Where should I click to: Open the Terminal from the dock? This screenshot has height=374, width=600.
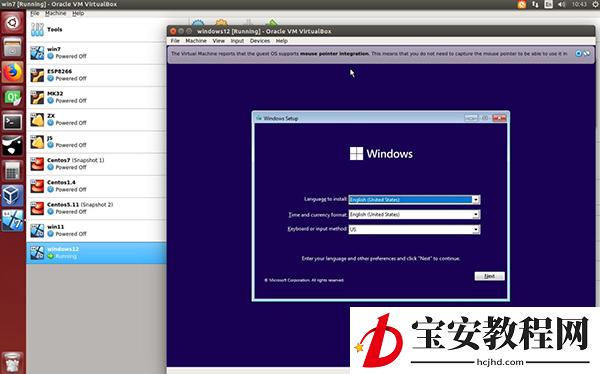[13, 122]
